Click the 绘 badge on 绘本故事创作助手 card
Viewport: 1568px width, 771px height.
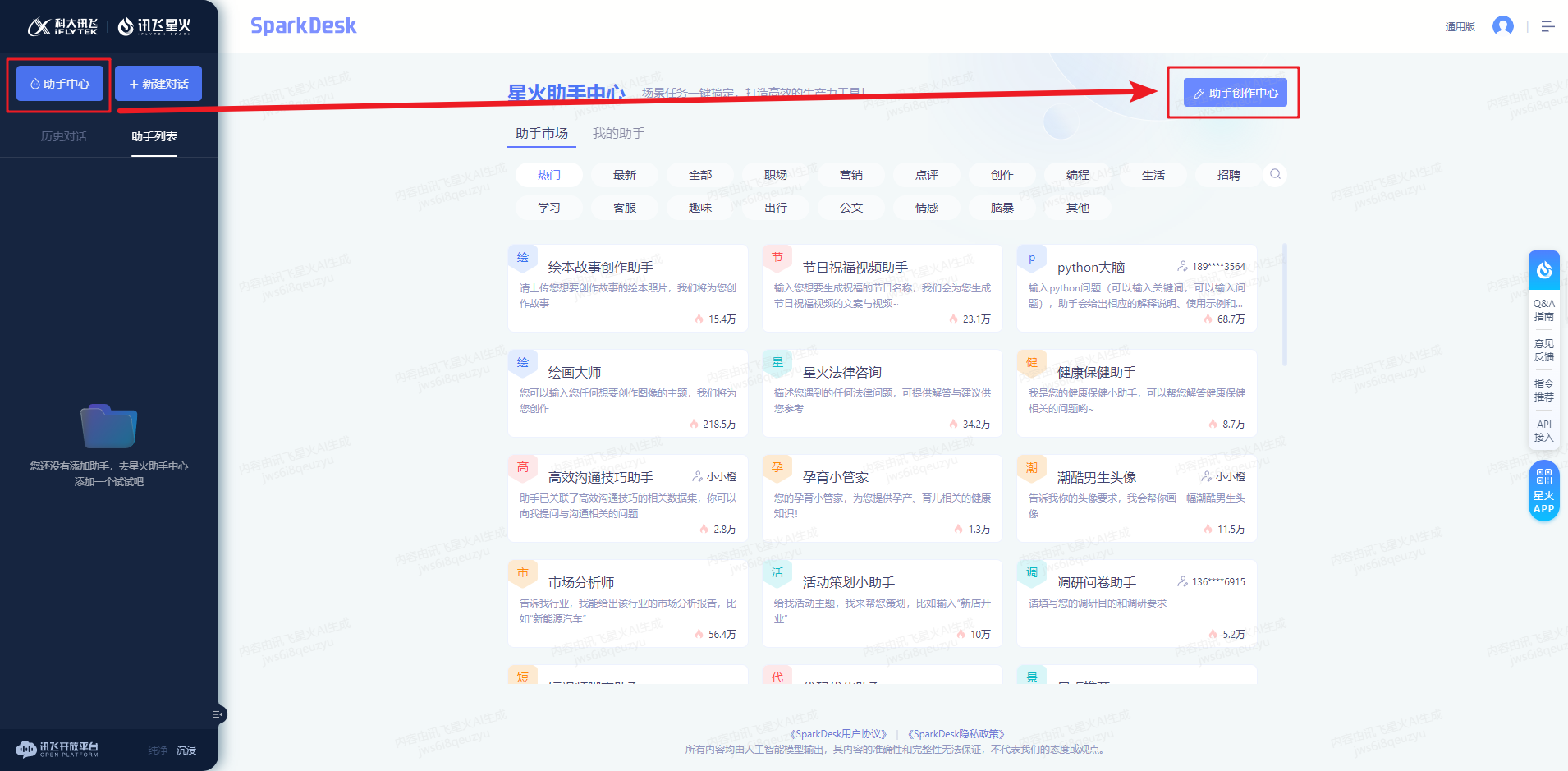point(523,258)
